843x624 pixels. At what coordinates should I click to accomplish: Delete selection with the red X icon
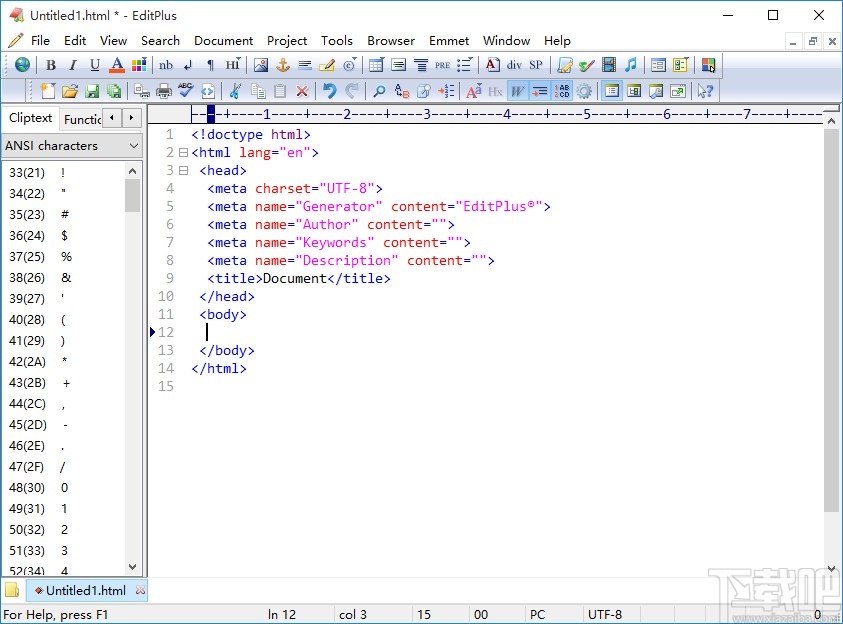pos(302,91)
